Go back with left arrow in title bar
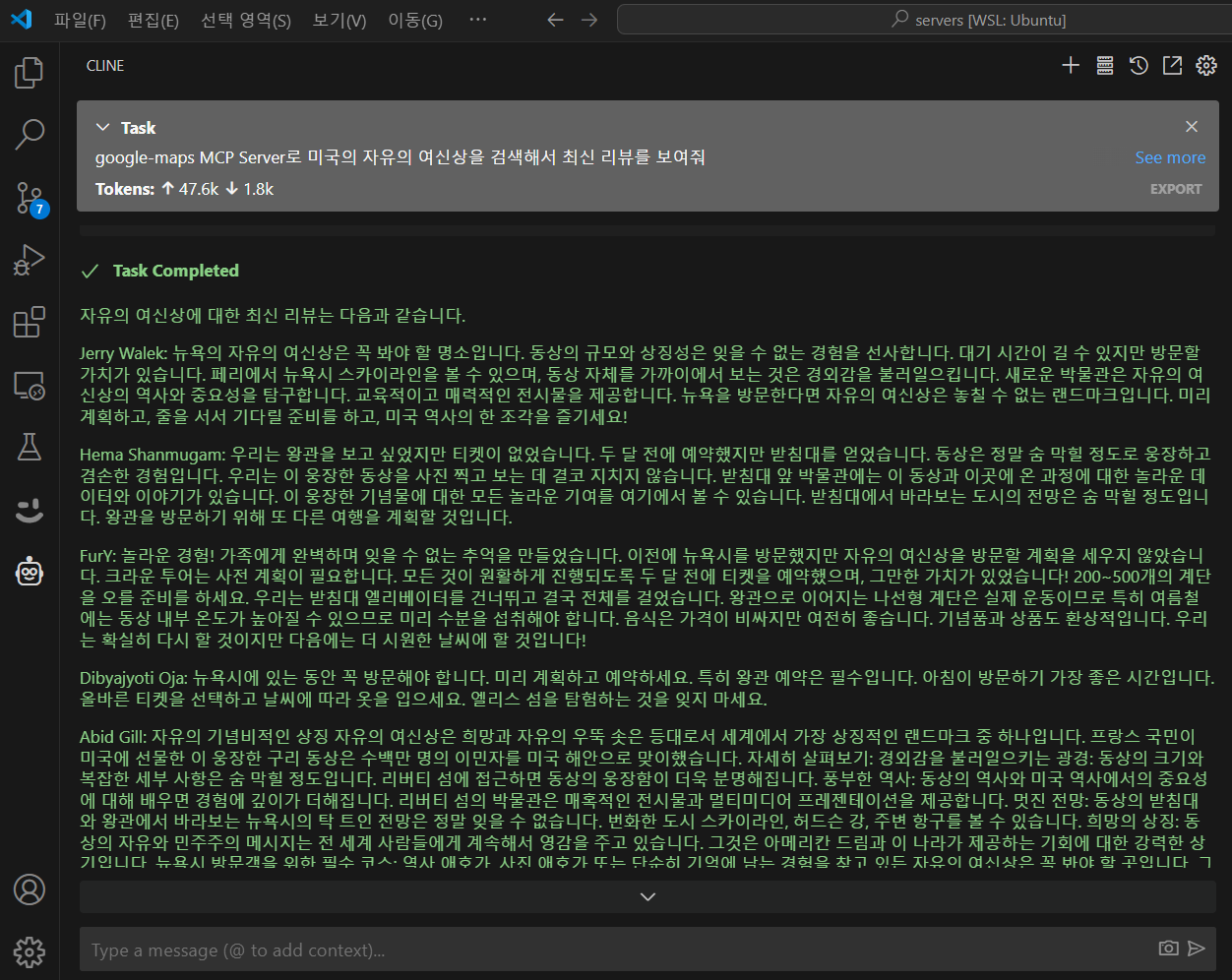The width and height of the screenshot is (1232, 980). (x=556, y=20)
